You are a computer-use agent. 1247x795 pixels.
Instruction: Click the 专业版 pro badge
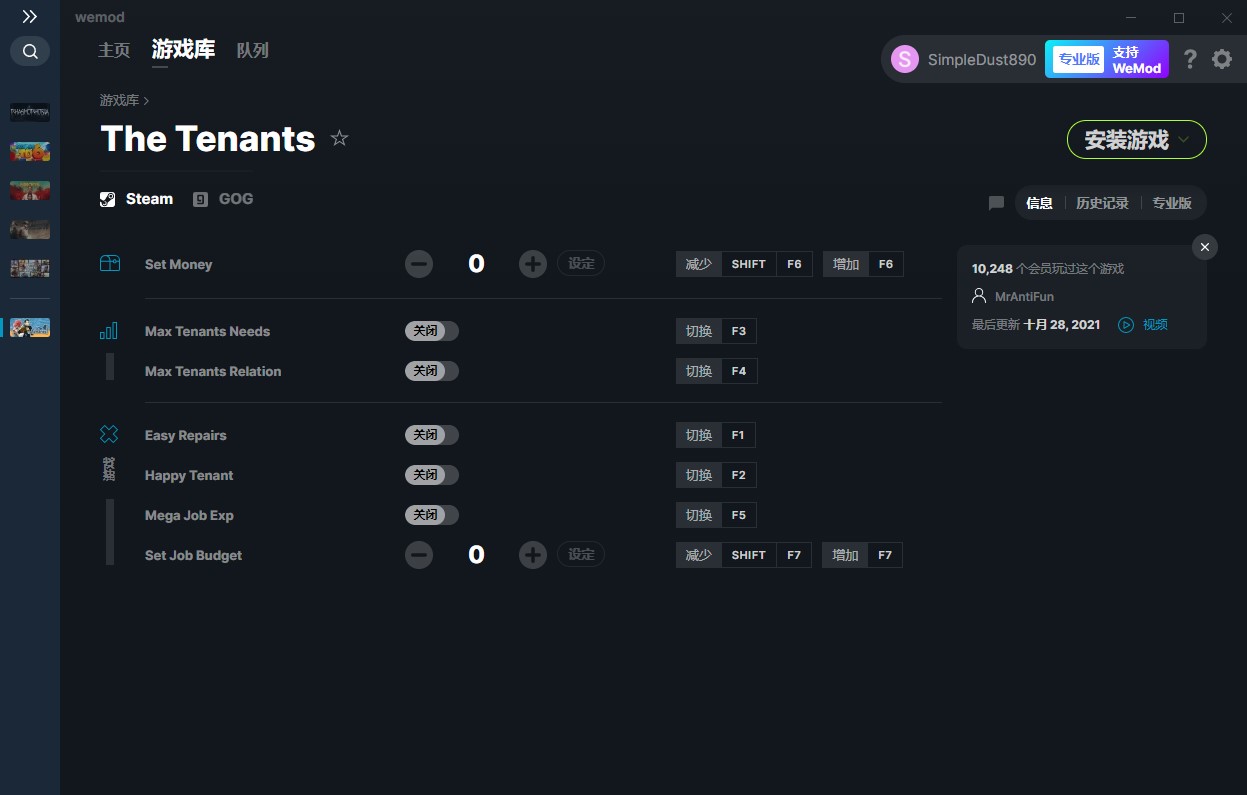1078,59
